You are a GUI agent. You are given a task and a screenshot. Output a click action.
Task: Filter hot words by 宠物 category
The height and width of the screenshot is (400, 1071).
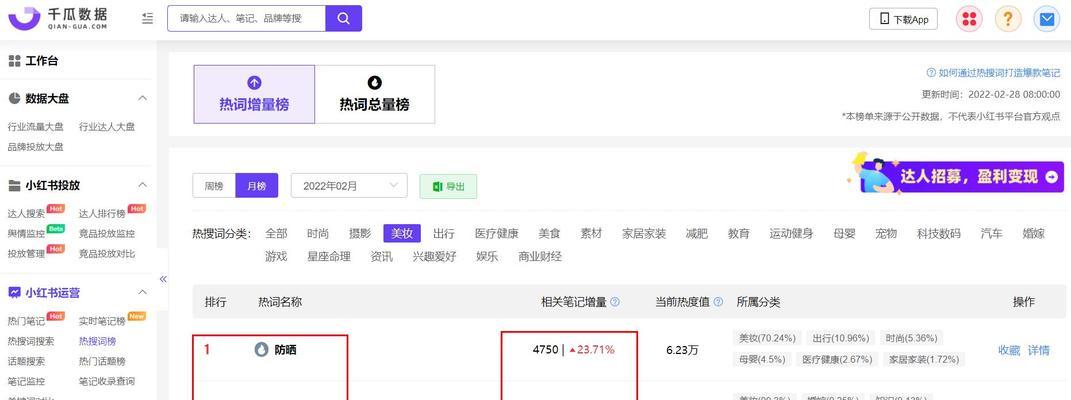[886, 233]
